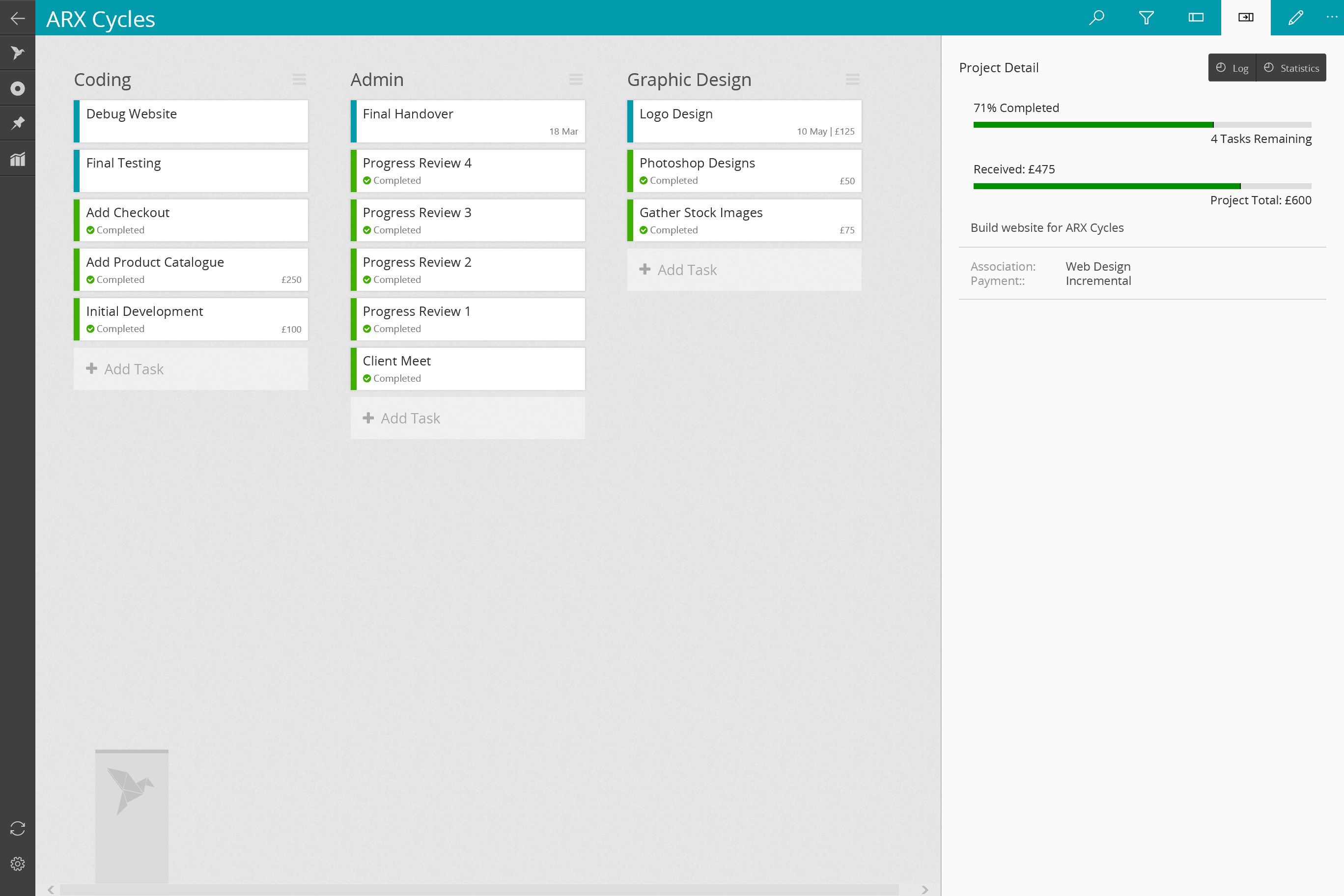Screen dimensions: 1344x896
Task: Open the filter funnel icon
Action: click(1147, 18)
